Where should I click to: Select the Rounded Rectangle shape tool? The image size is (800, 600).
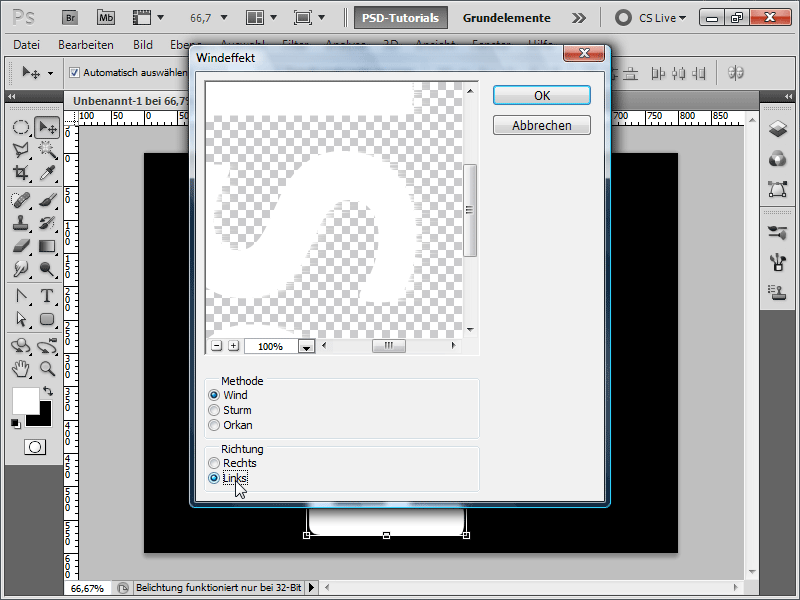coord(47,319)
